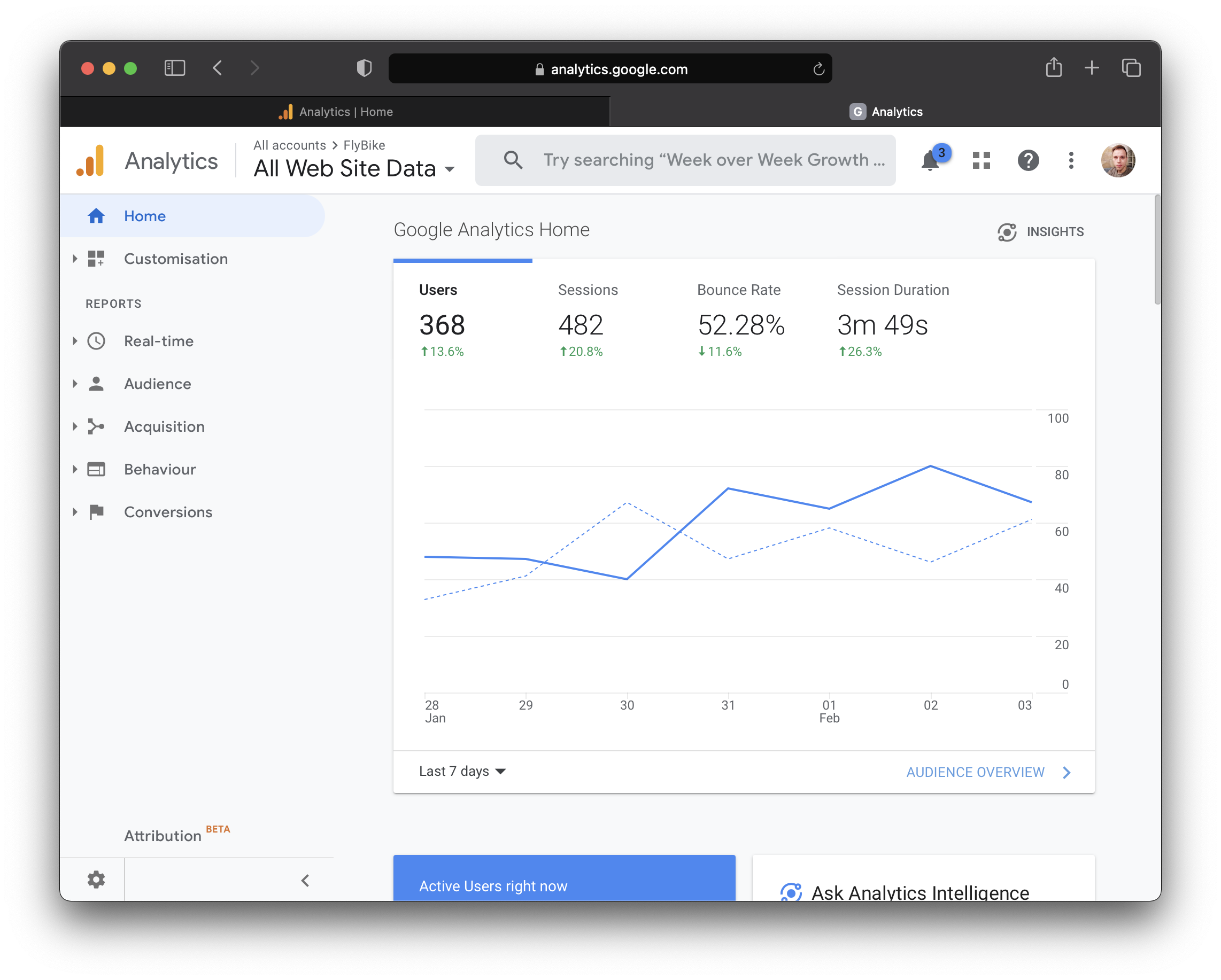1221x980 pixels.
Task: Click the Analytics search field
Action: 685,160
